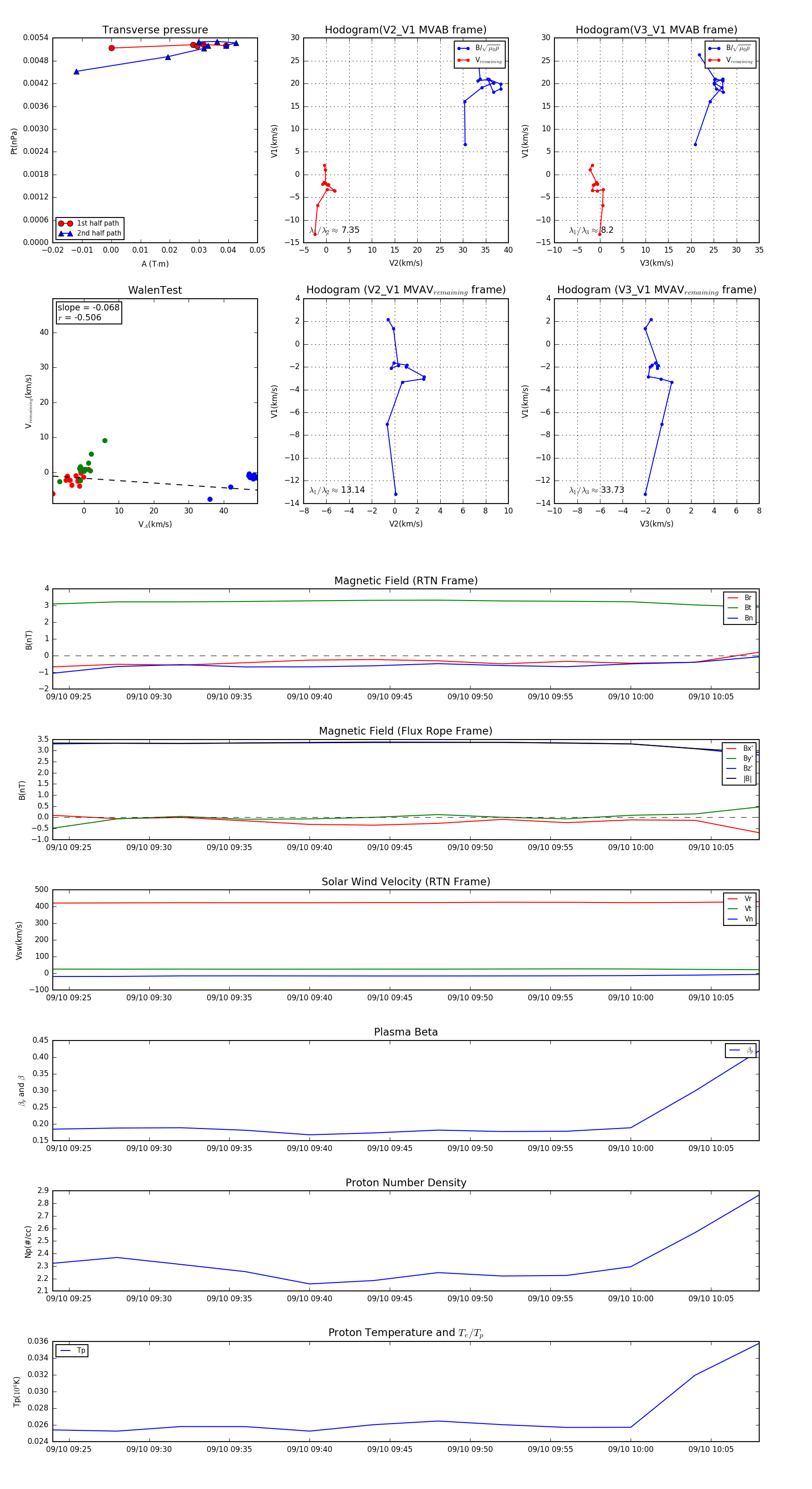The height and width of the screenshot is (1489, 812).
Task: Click leftmost red circle in Transverse pressure plot
Action: point(111,48)
